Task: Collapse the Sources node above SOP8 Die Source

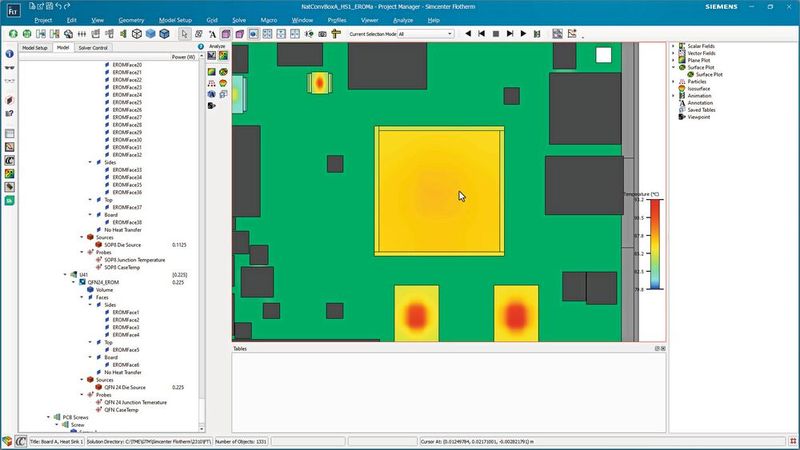Action: [x=82, y=237]
